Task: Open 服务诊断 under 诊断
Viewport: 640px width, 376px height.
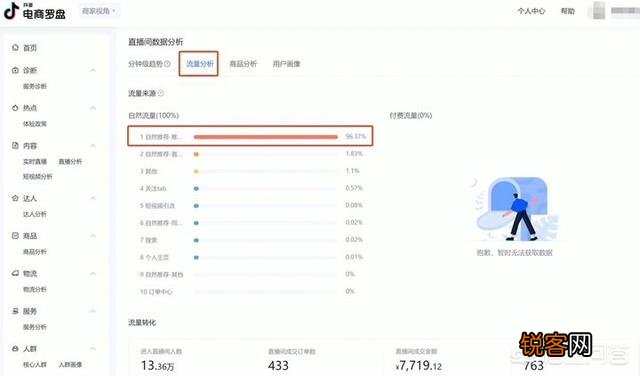Action: 35,86
